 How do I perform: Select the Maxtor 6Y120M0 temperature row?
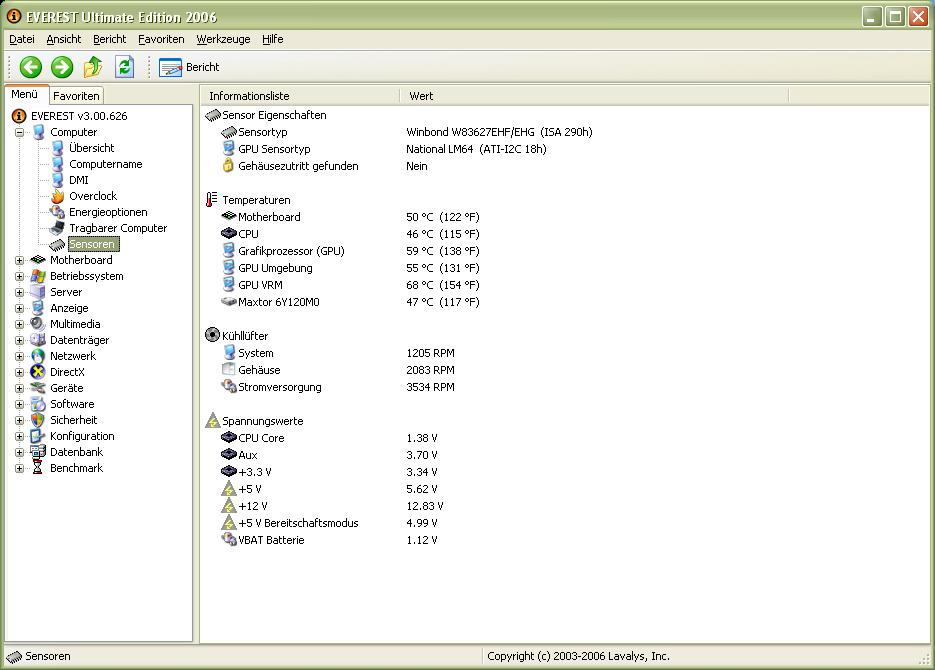351,302
